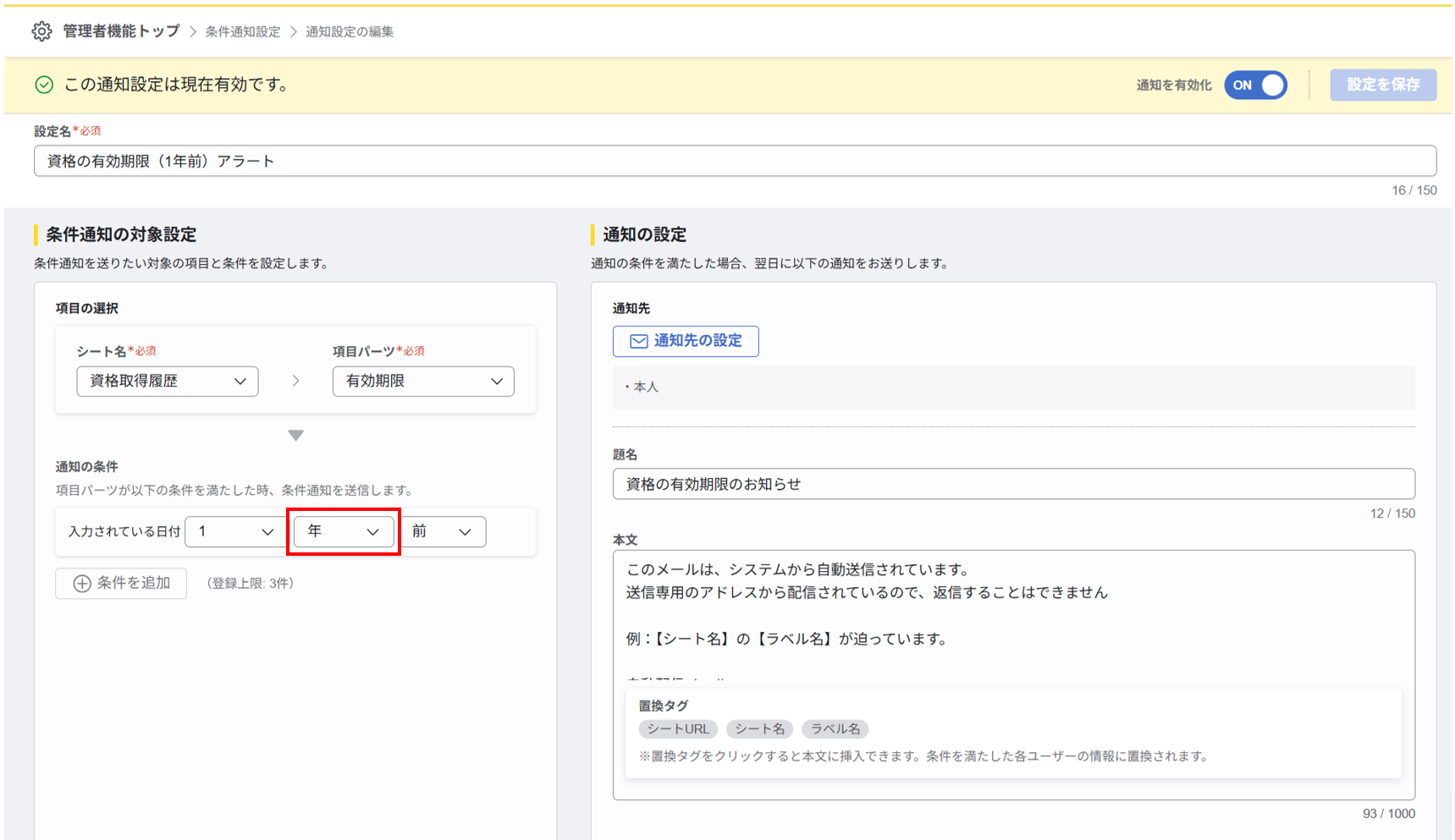Click the 設定名 input field
The width and height of the screenshot is (1455, 840).
735,162
